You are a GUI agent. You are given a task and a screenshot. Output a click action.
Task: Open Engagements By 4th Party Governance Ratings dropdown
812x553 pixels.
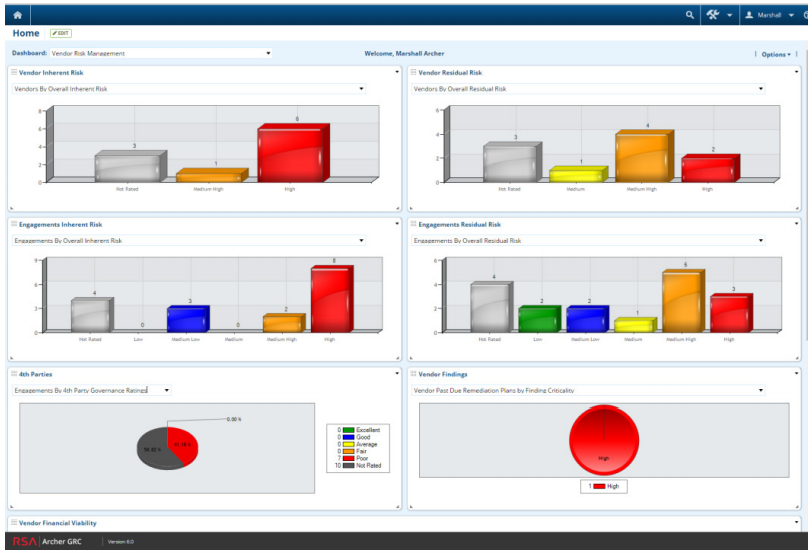(x=92, y=390)
